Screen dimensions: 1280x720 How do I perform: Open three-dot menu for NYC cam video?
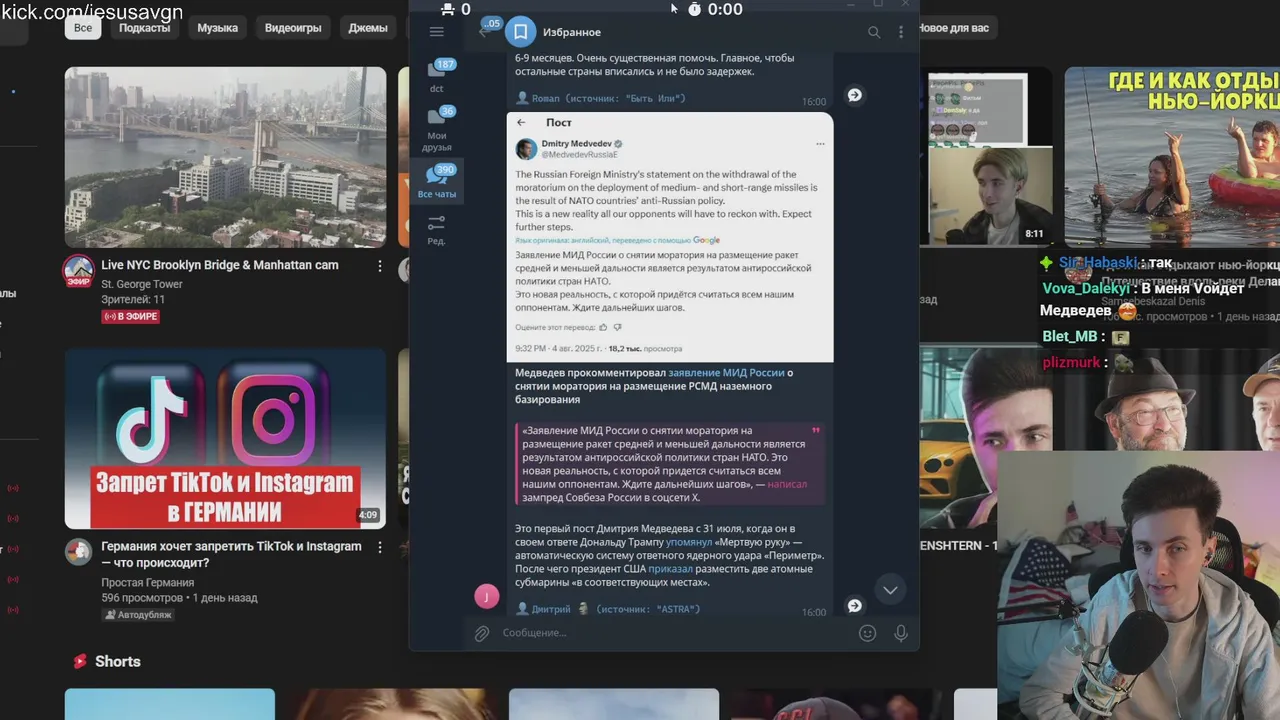click(380, 266)
